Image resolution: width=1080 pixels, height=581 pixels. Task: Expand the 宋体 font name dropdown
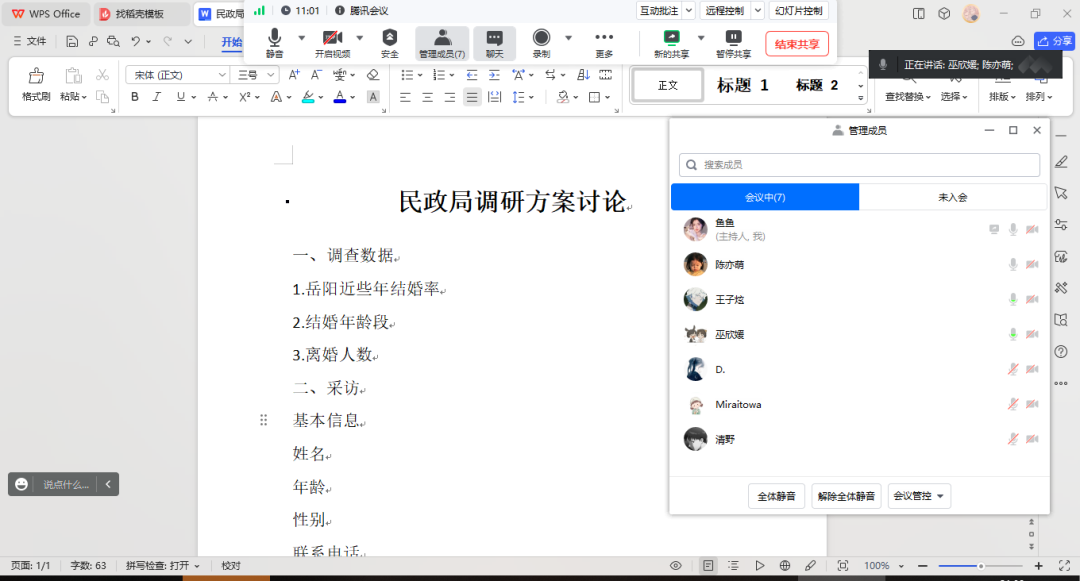(222, 75)
